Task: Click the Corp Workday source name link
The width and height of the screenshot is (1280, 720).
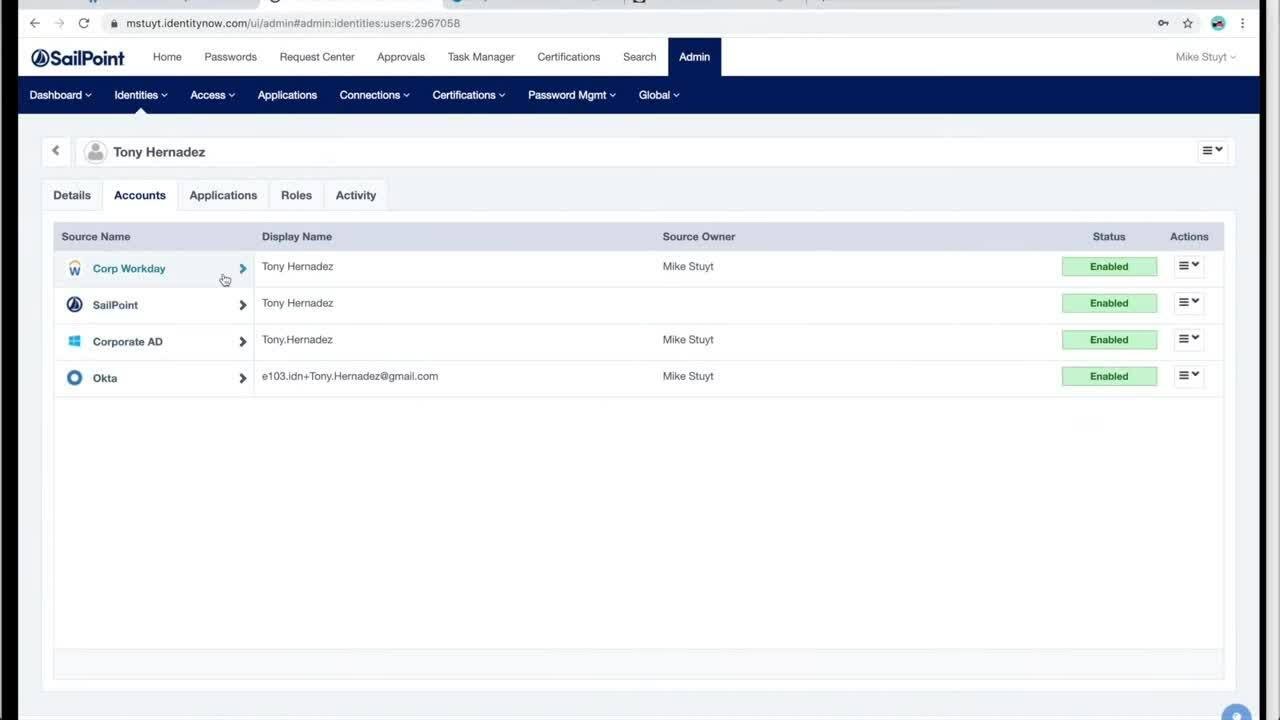Action: click(x=129, y=268)
